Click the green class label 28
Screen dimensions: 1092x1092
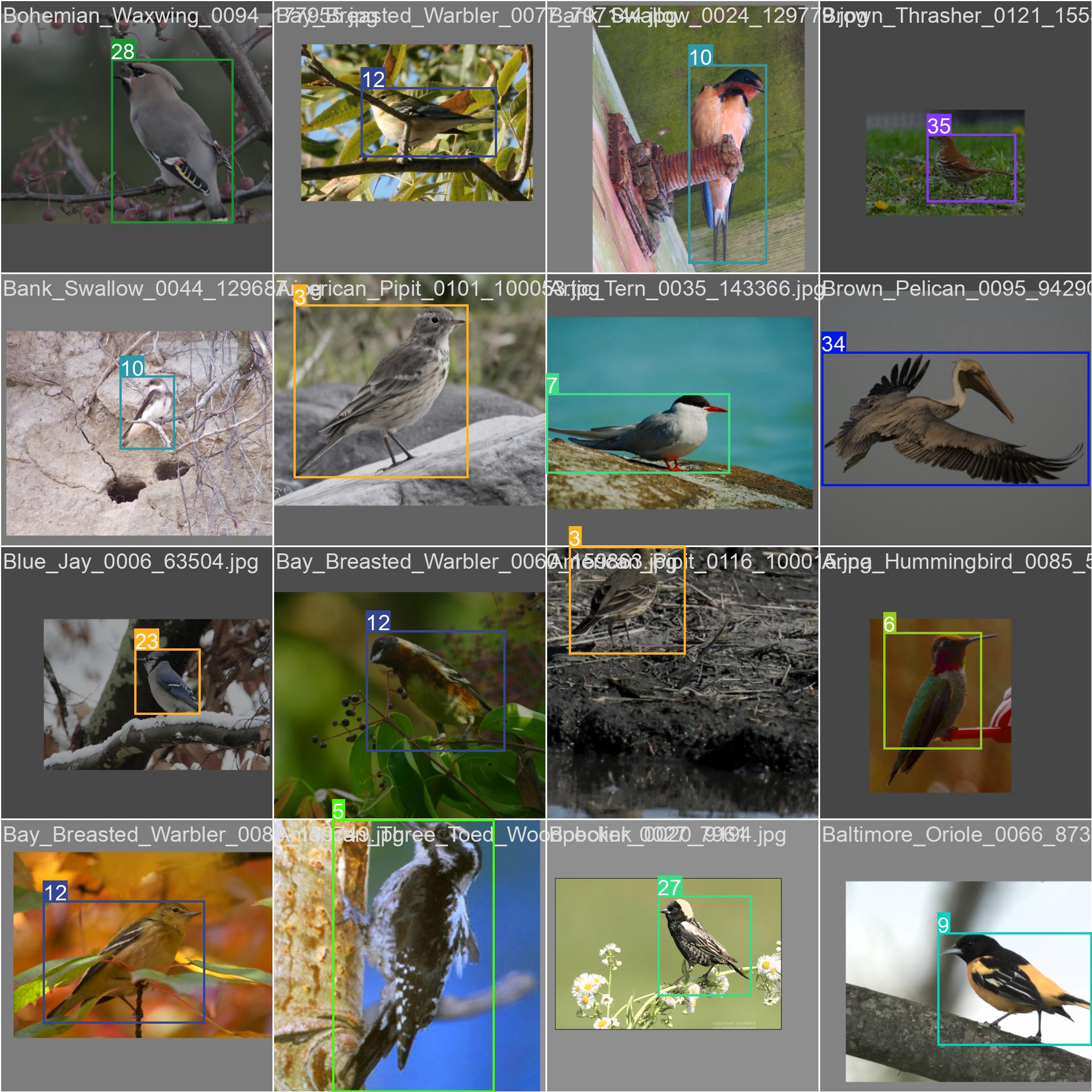(122, 52)
